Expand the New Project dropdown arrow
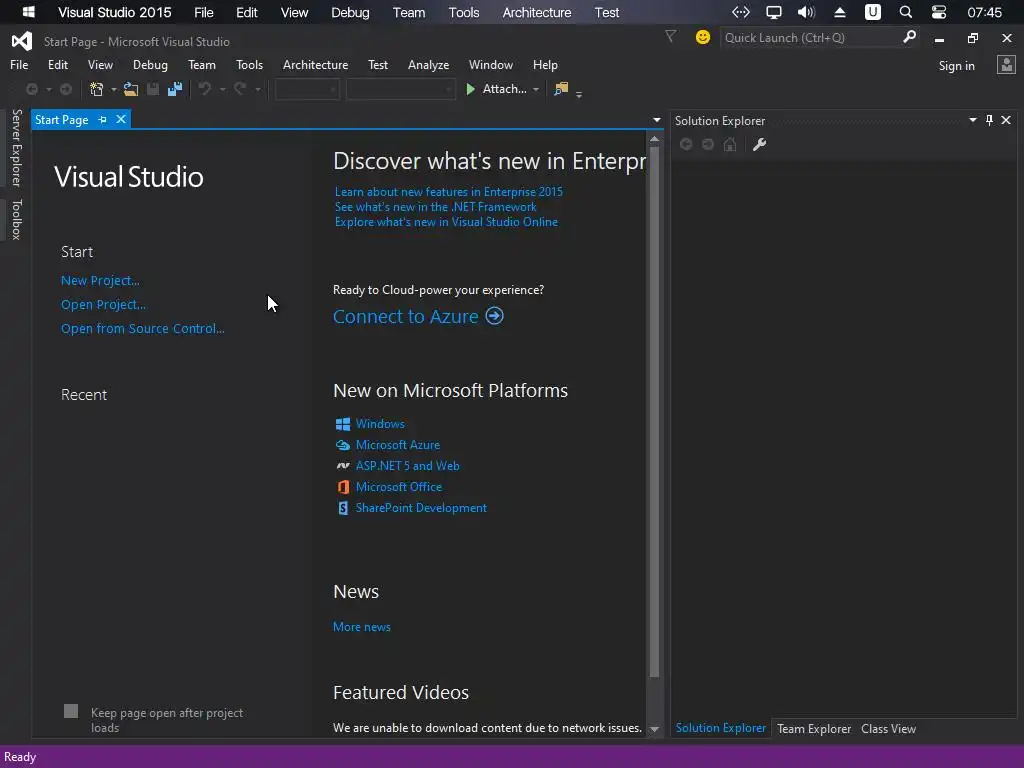Screen dimensions: 1024x768 (x=114, y=89)
